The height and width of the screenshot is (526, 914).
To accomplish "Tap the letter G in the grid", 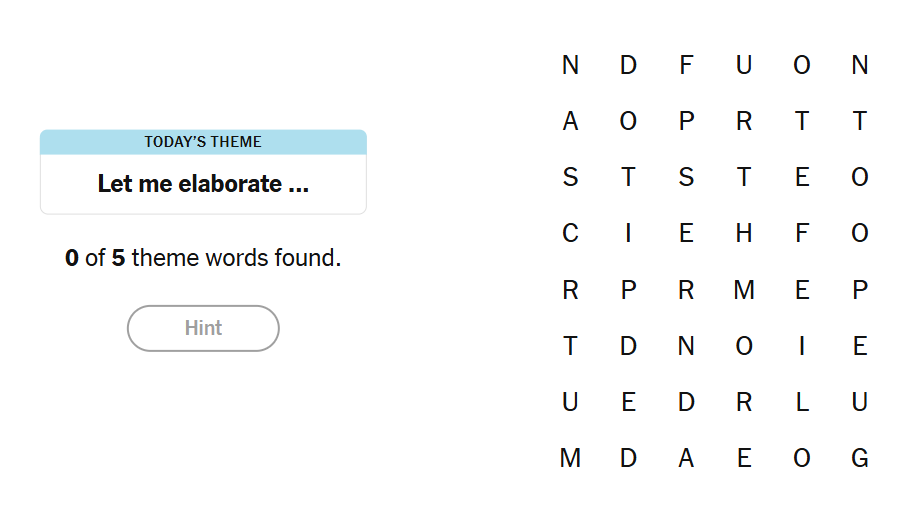I will [860, 459].
